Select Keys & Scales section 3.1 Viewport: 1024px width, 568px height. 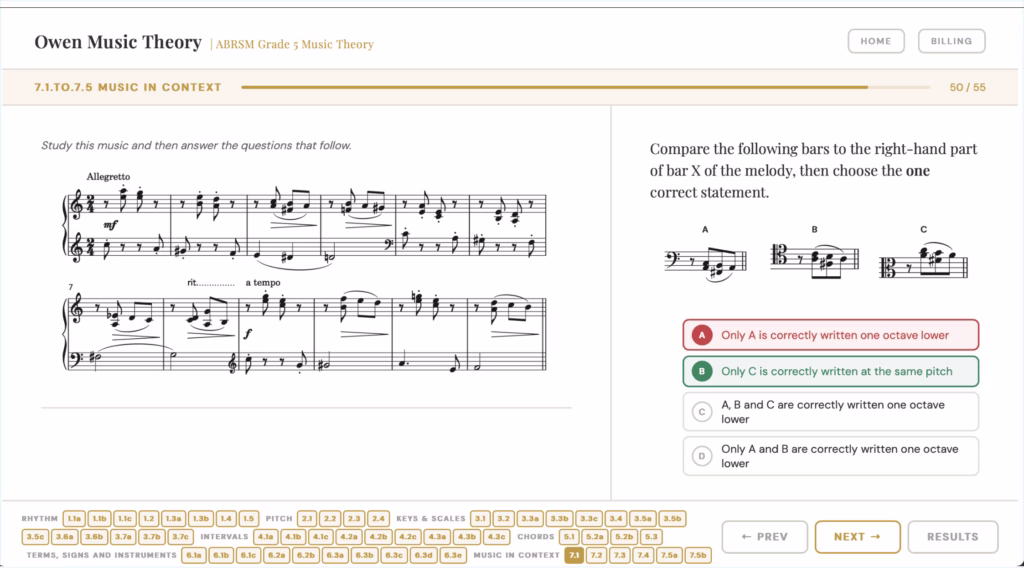480,518
